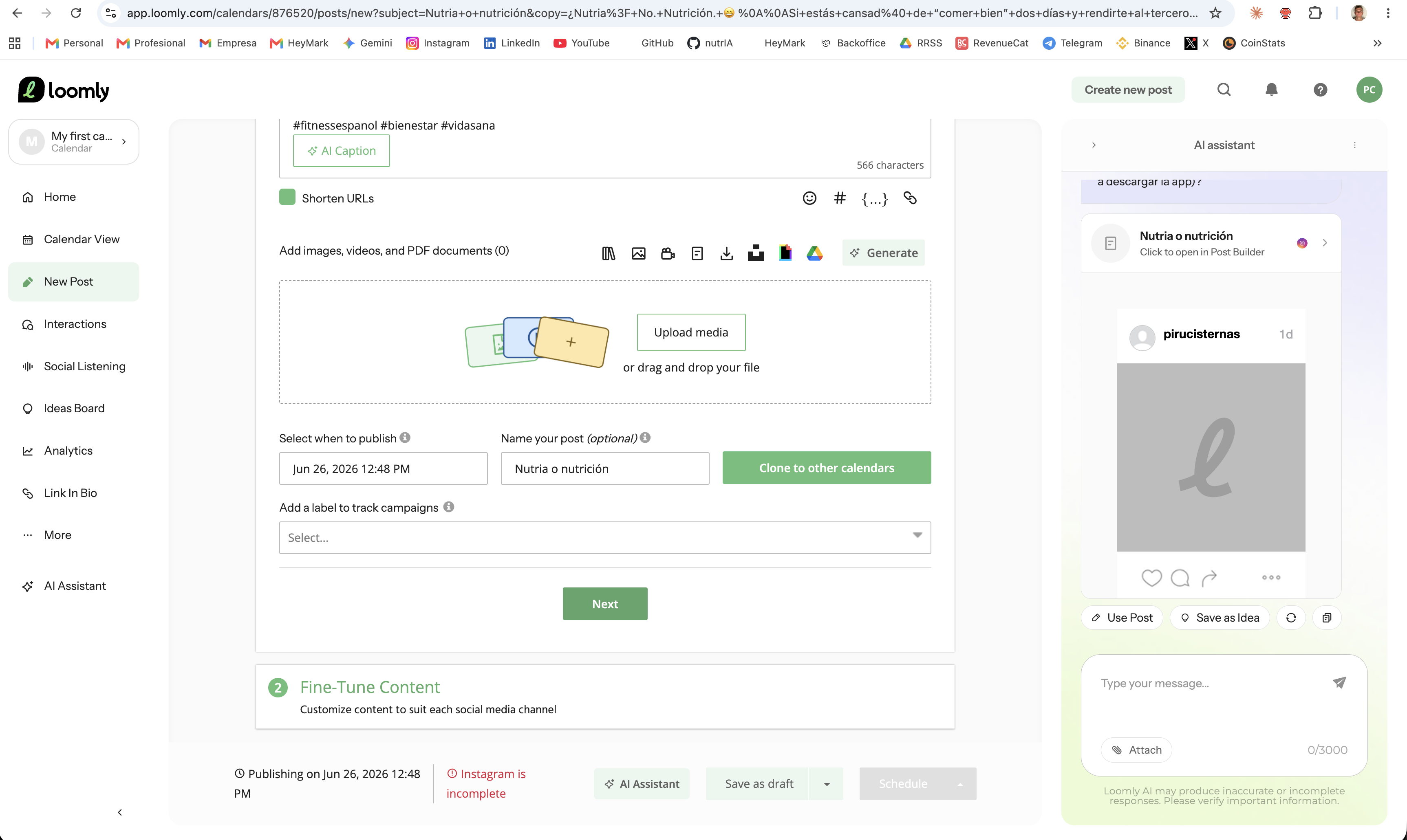Expand the Save as draft arrow menu

(x=827, y=784)
